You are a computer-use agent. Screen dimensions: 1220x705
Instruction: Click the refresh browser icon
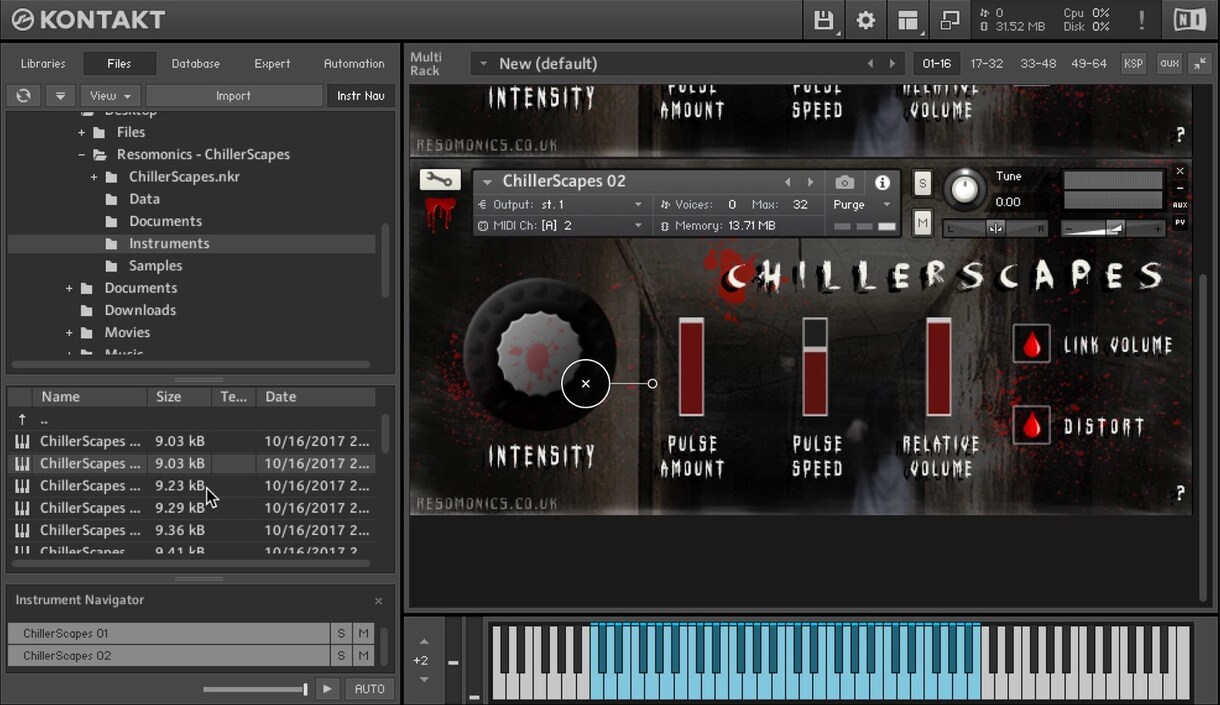pyautogui.click(x=23, y=95)
